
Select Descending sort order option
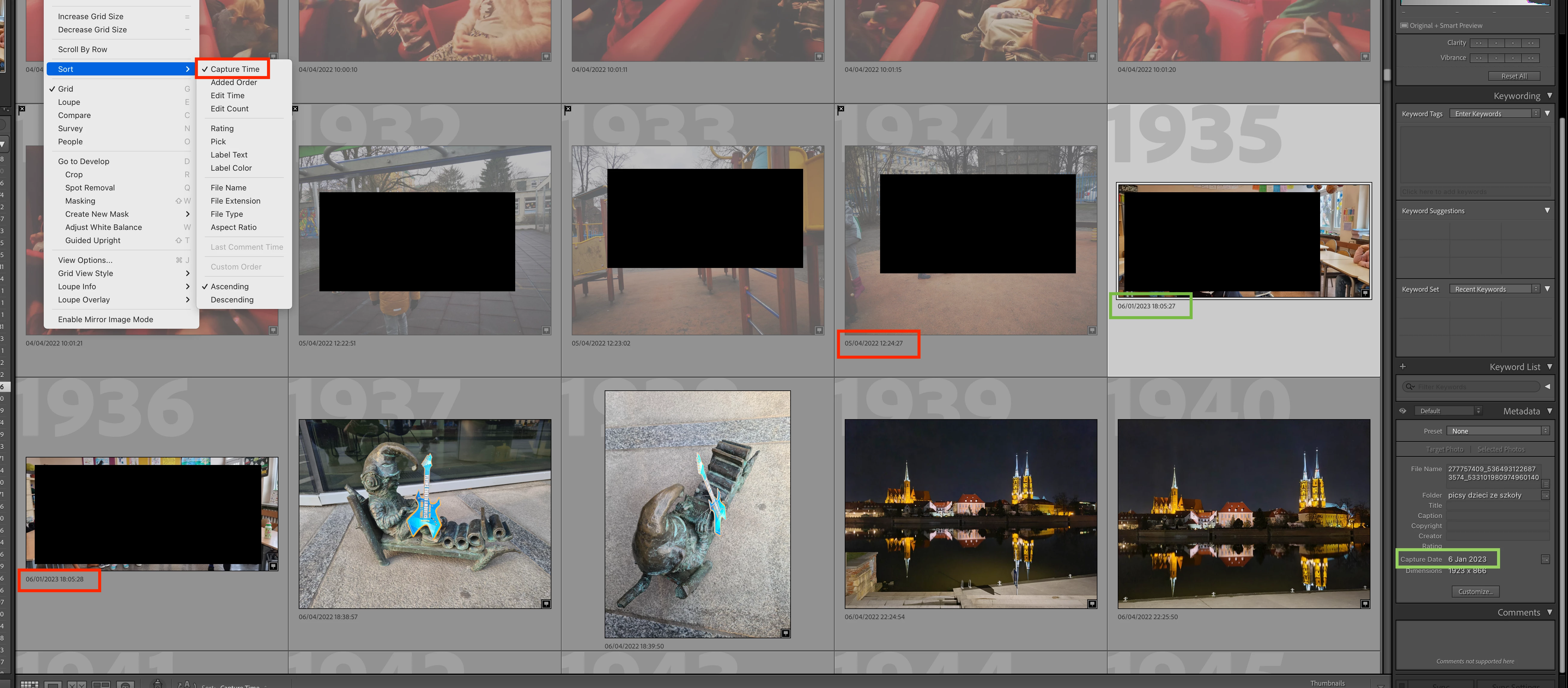tap(232, 300)
